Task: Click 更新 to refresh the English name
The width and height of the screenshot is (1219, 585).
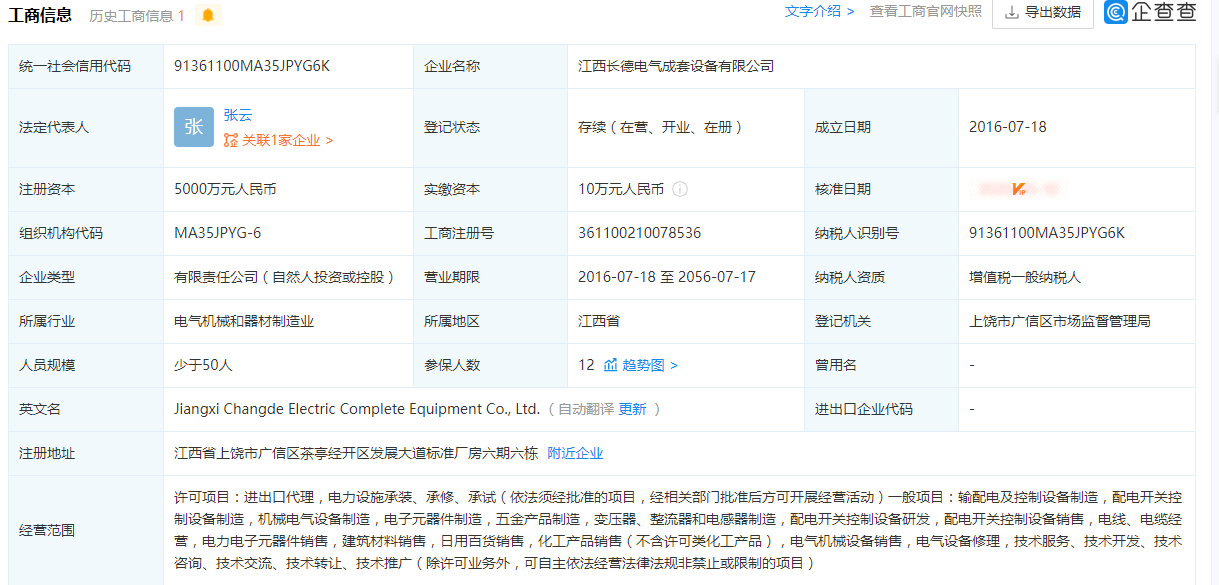Action: point(632,409)
